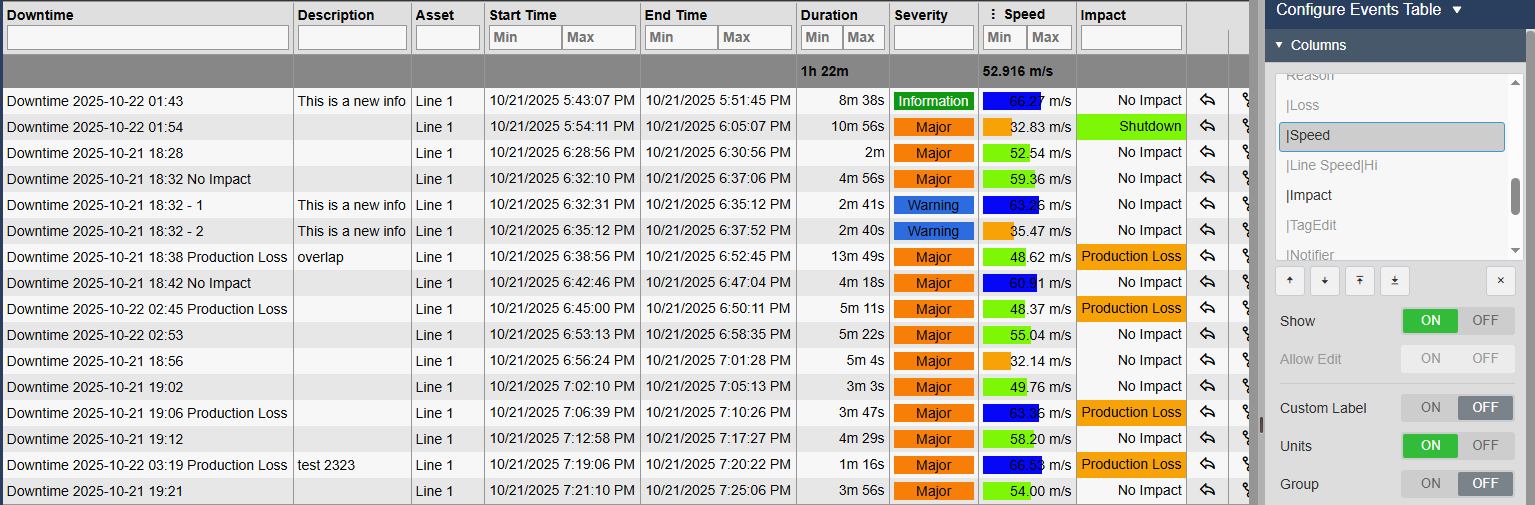Focus the Severity filter input
Viewport: 1535px width, 505px height.
pyautogui.click(x=934, y=37)
